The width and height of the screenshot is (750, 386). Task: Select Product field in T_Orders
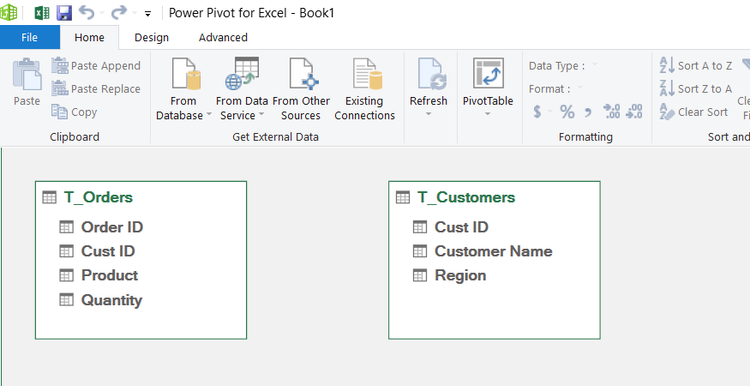tap(110, 275)
